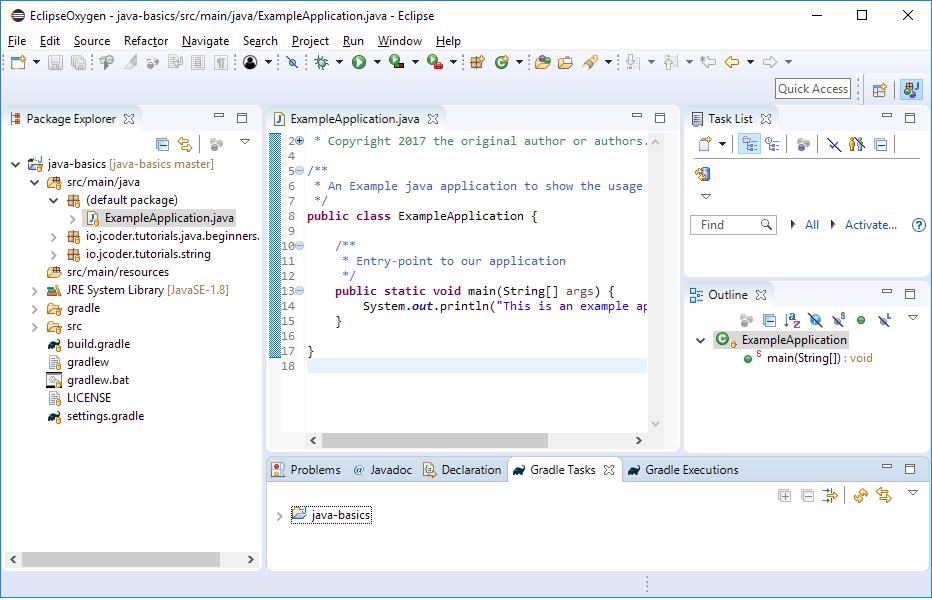The height and width of the screenshot is (600, 932).
Task: Click the Activate... link in Task List
Action: 871,225
